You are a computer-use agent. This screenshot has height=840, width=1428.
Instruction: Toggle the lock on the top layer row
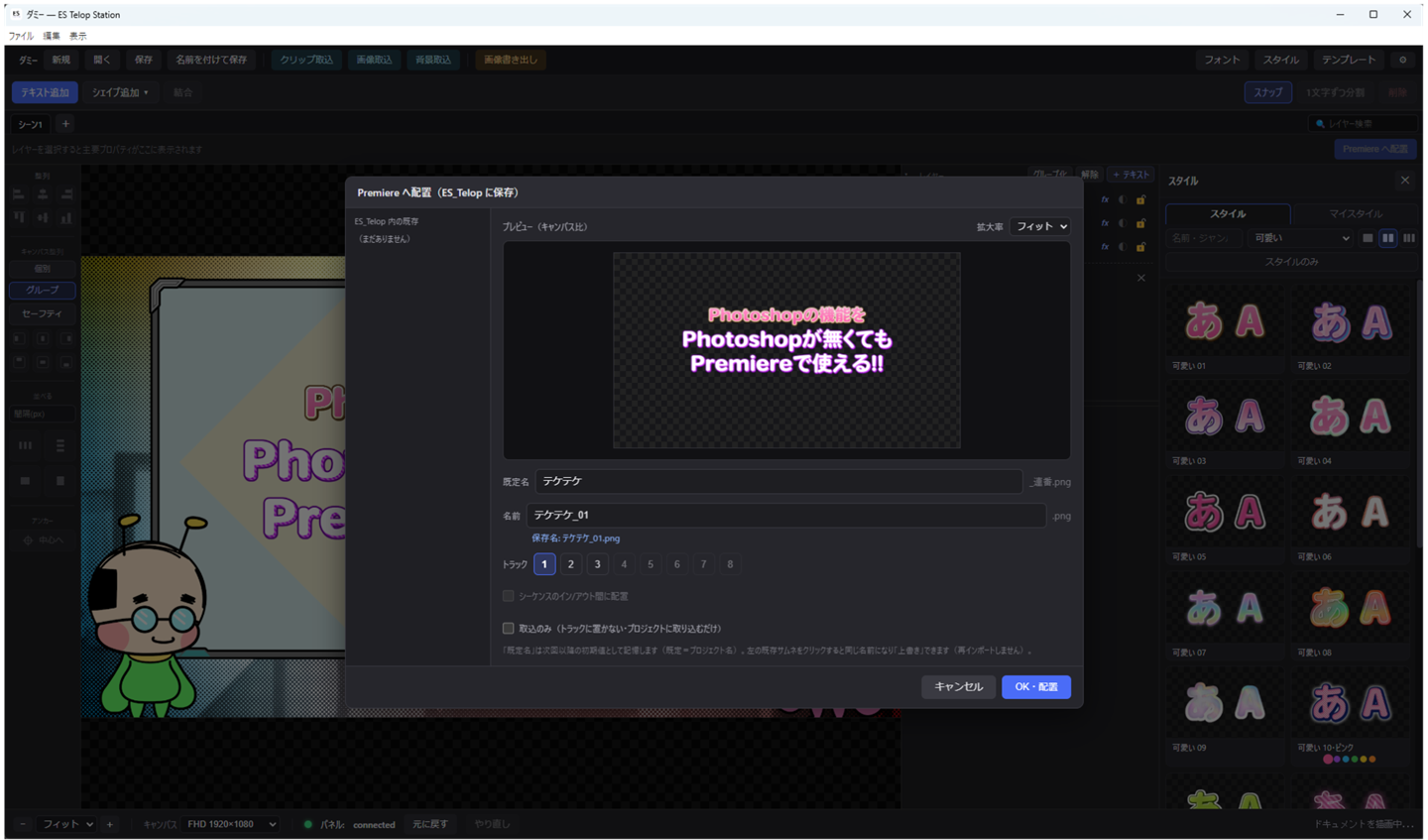tap(1140, 200)
